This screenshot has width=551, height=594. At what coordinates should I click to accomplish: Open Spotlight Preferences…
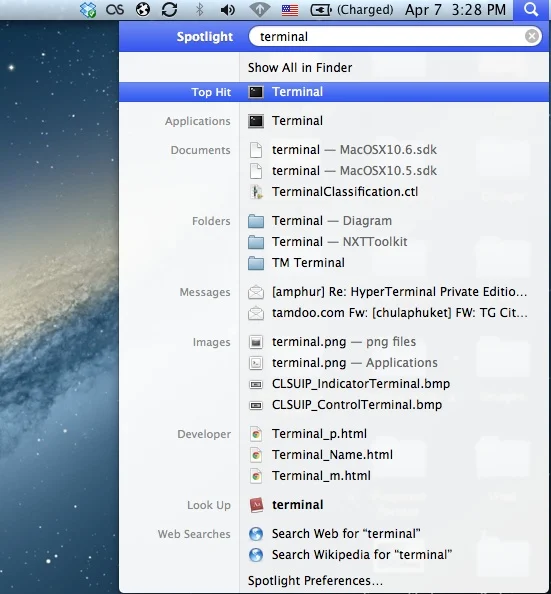point(315,580)
